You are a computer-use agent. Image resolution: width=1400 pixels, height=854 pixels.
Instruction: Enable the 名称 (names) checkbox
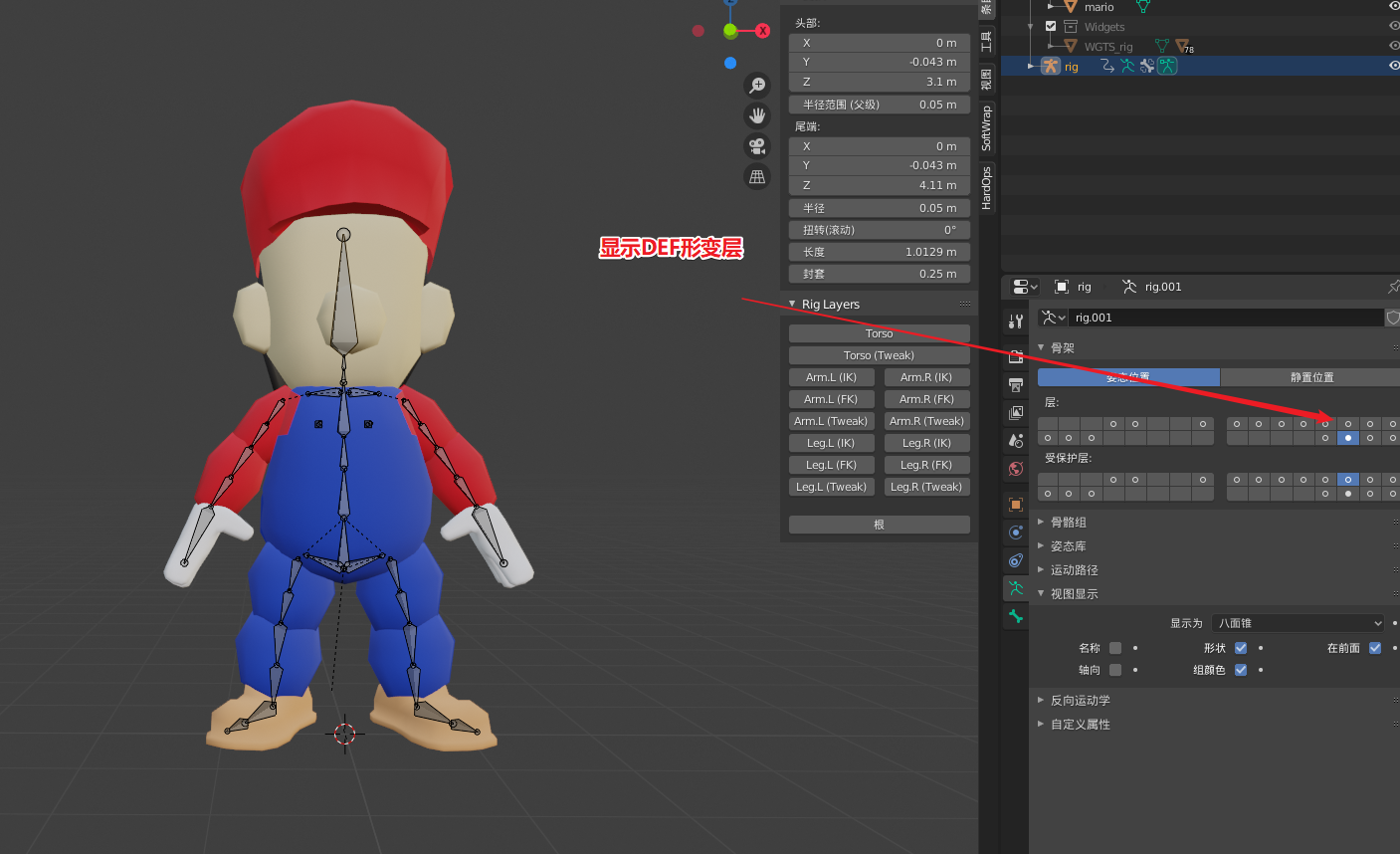(1115, 648)
